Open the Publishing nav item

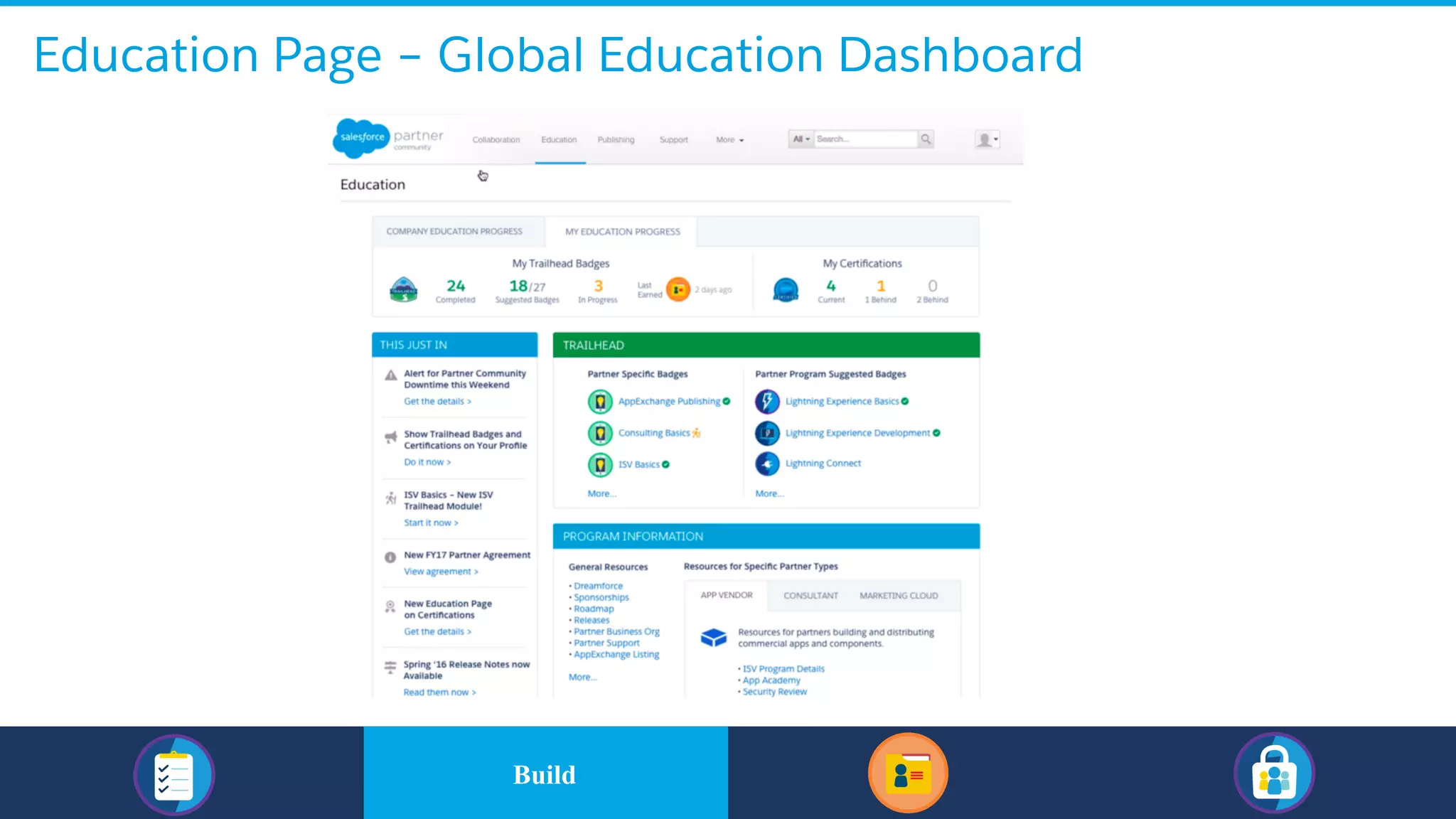(616, 140)
